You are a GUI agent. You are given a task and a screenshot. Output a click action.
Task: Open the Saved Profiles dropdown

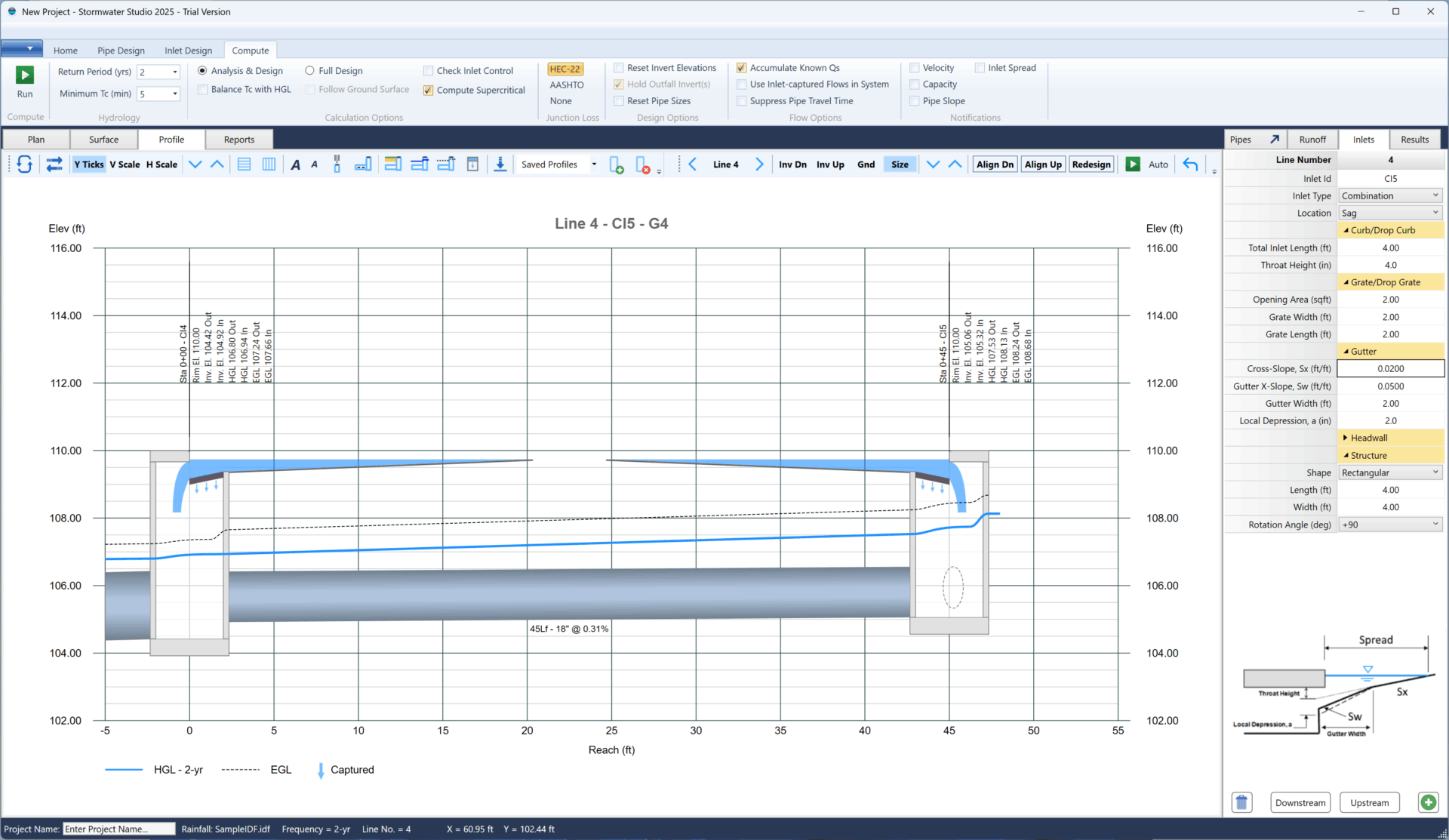[x=594, y=165]
